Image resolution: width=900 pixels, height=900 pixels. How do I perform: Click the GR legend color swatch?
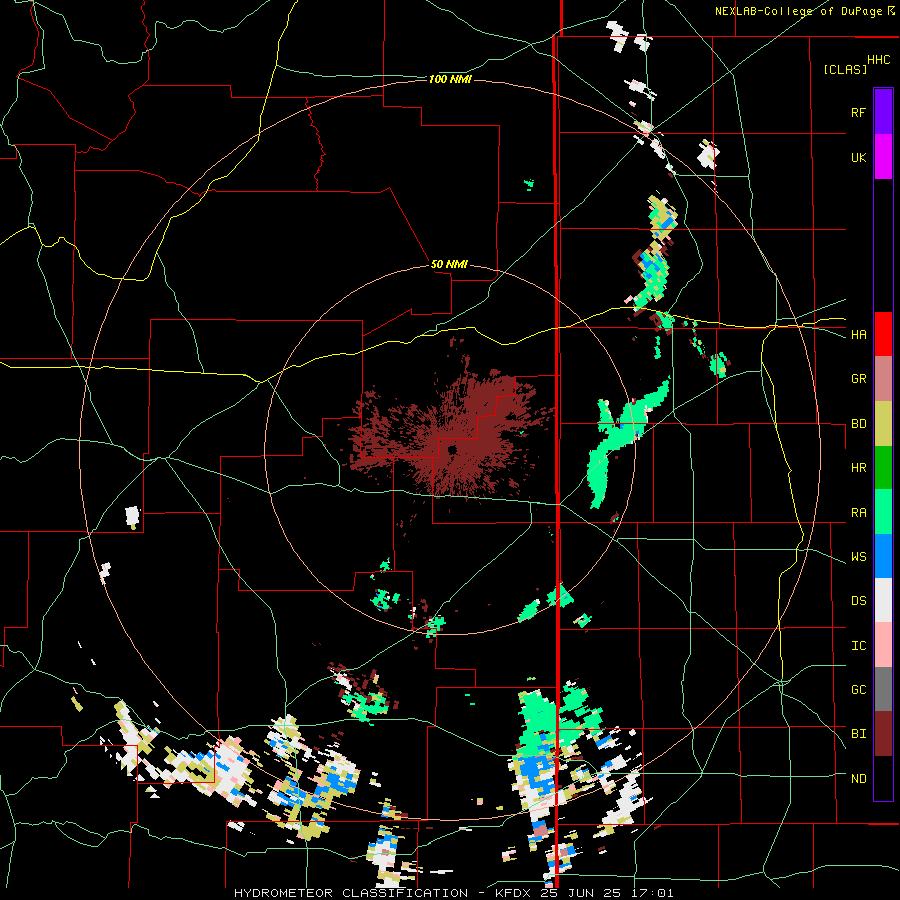[883, 379]
